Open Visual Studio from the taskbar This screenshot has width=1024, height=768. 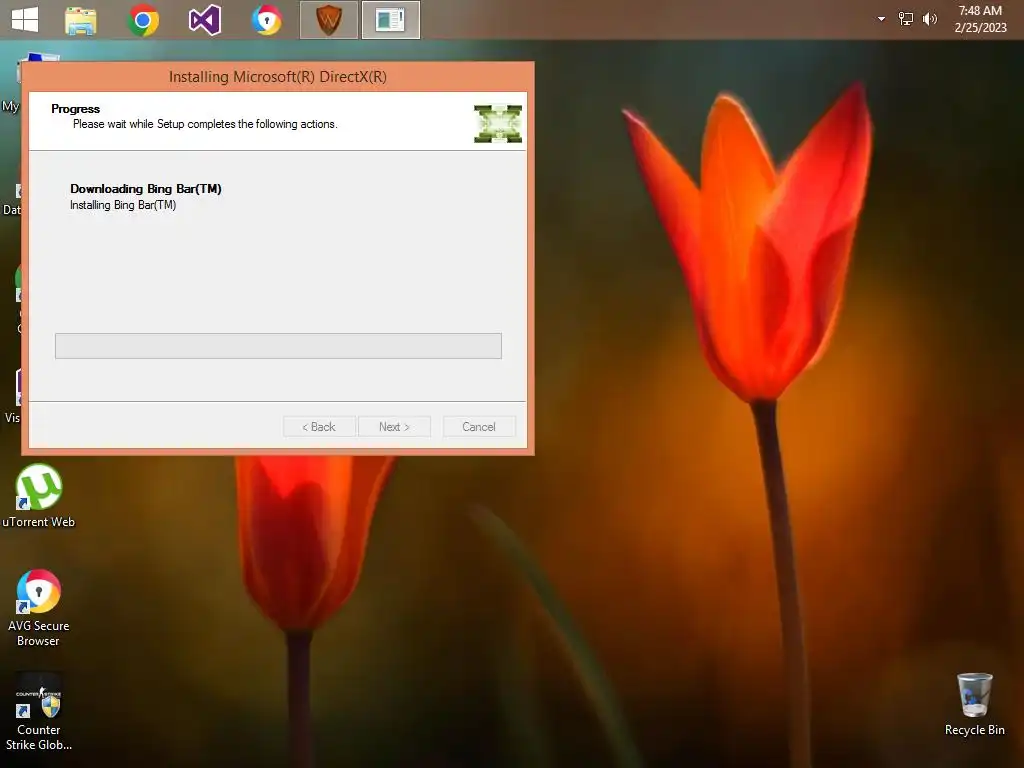pos(204,20)
